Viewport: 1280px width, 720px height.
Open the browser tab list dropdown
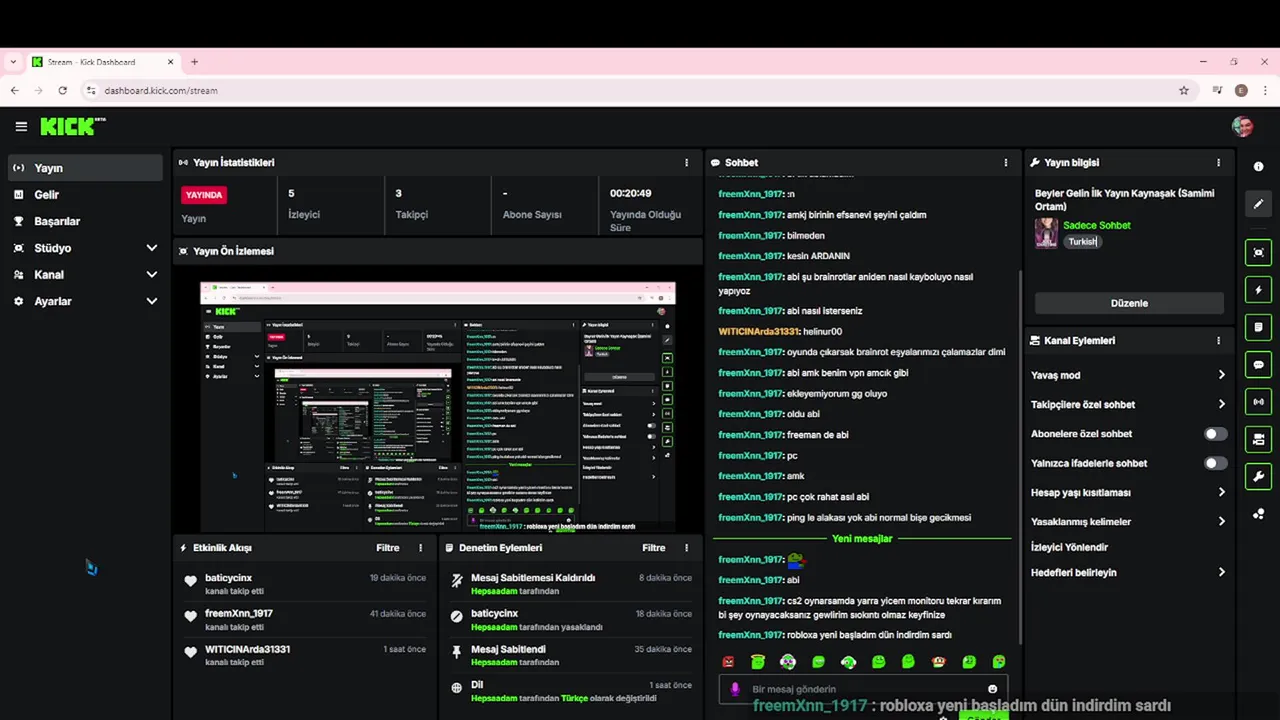13,62
